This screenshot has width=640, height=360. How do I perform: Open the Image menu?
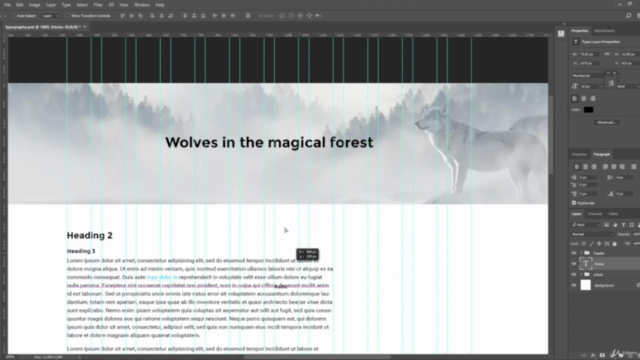pyautogui.click(x=34, y=5)
